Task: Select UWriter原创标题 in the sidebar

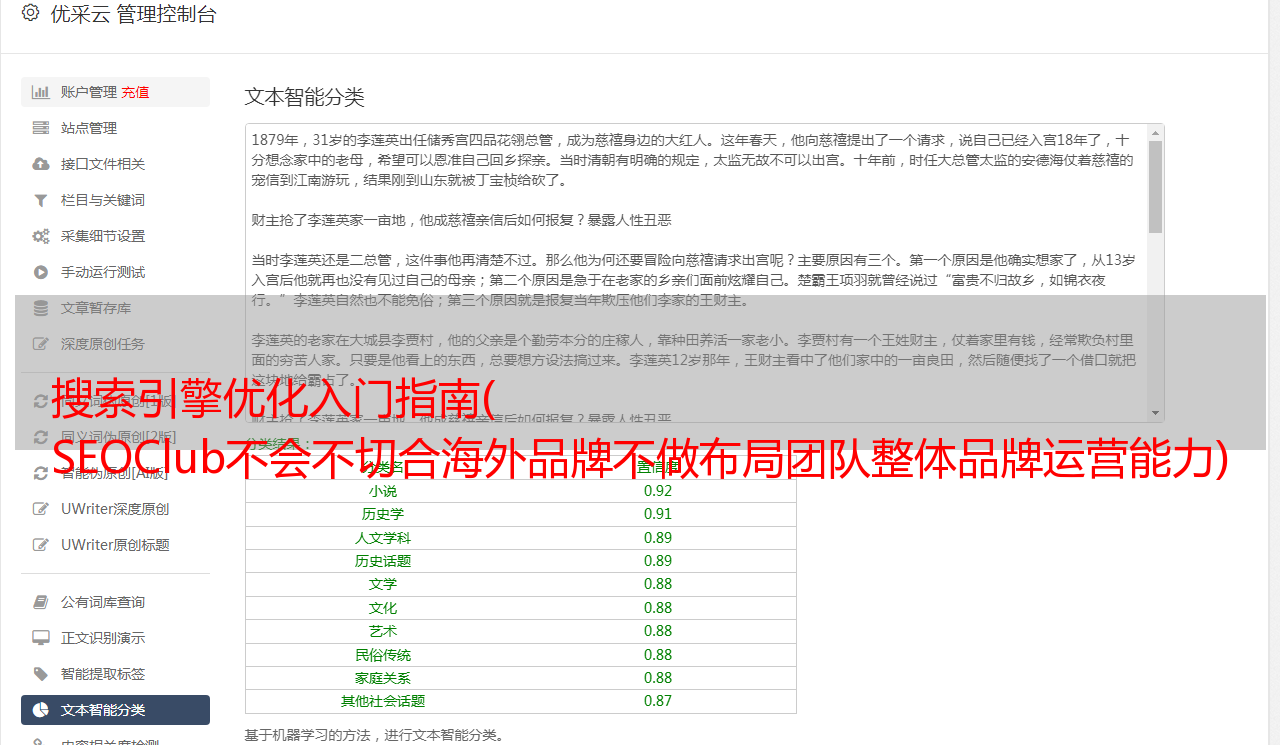Action: pyautogui.click(x=115, y=545)
